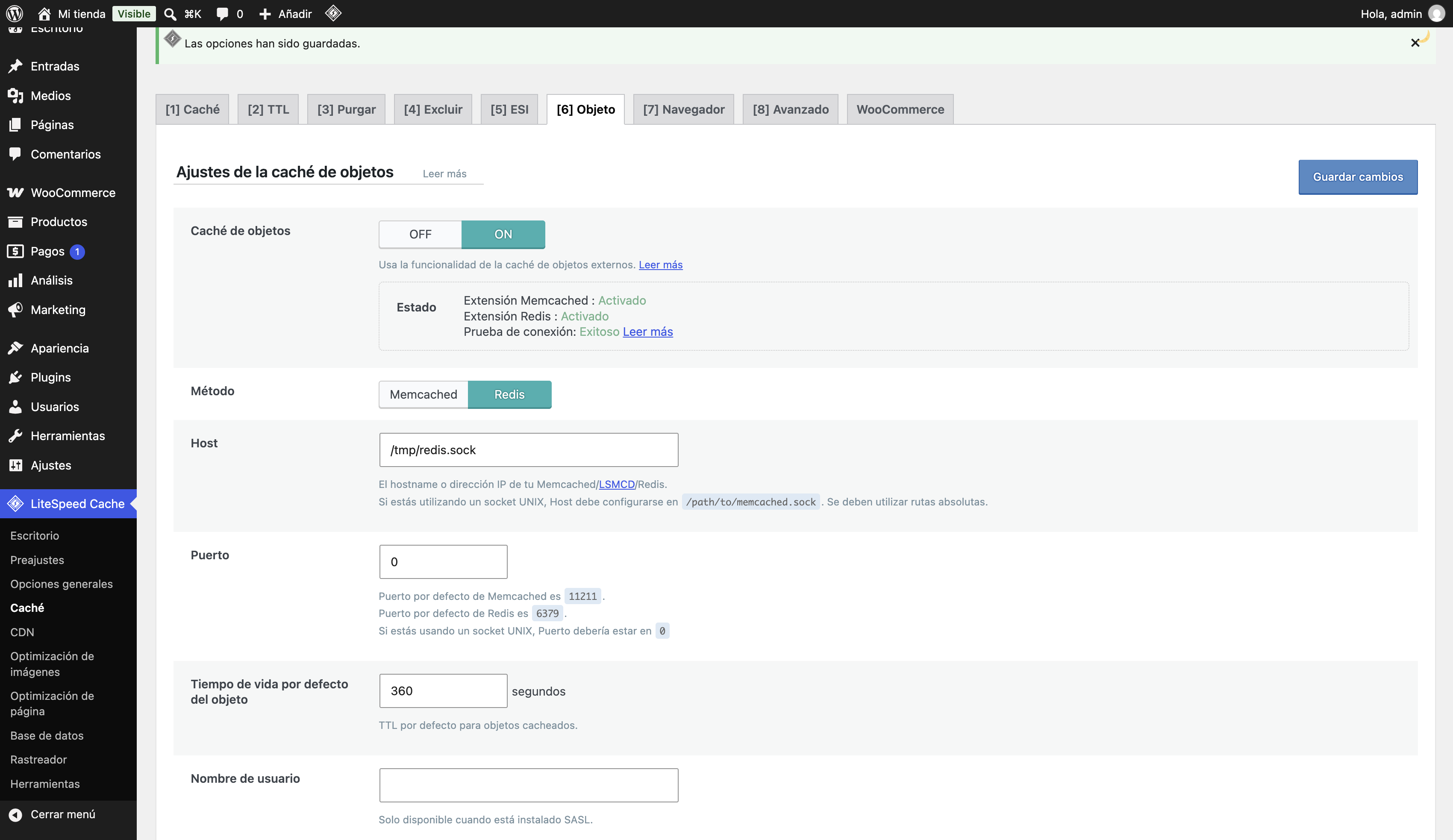Click the Herramientas wrench icon
Image resolution: width=1453 pixels, height=840 pixels.
pyautogui.click(x=15, y=436)
